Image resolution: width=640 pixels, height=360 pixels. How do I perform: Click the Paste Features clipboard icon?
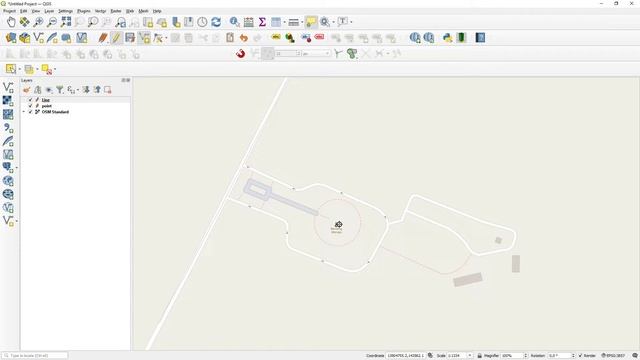230,38
